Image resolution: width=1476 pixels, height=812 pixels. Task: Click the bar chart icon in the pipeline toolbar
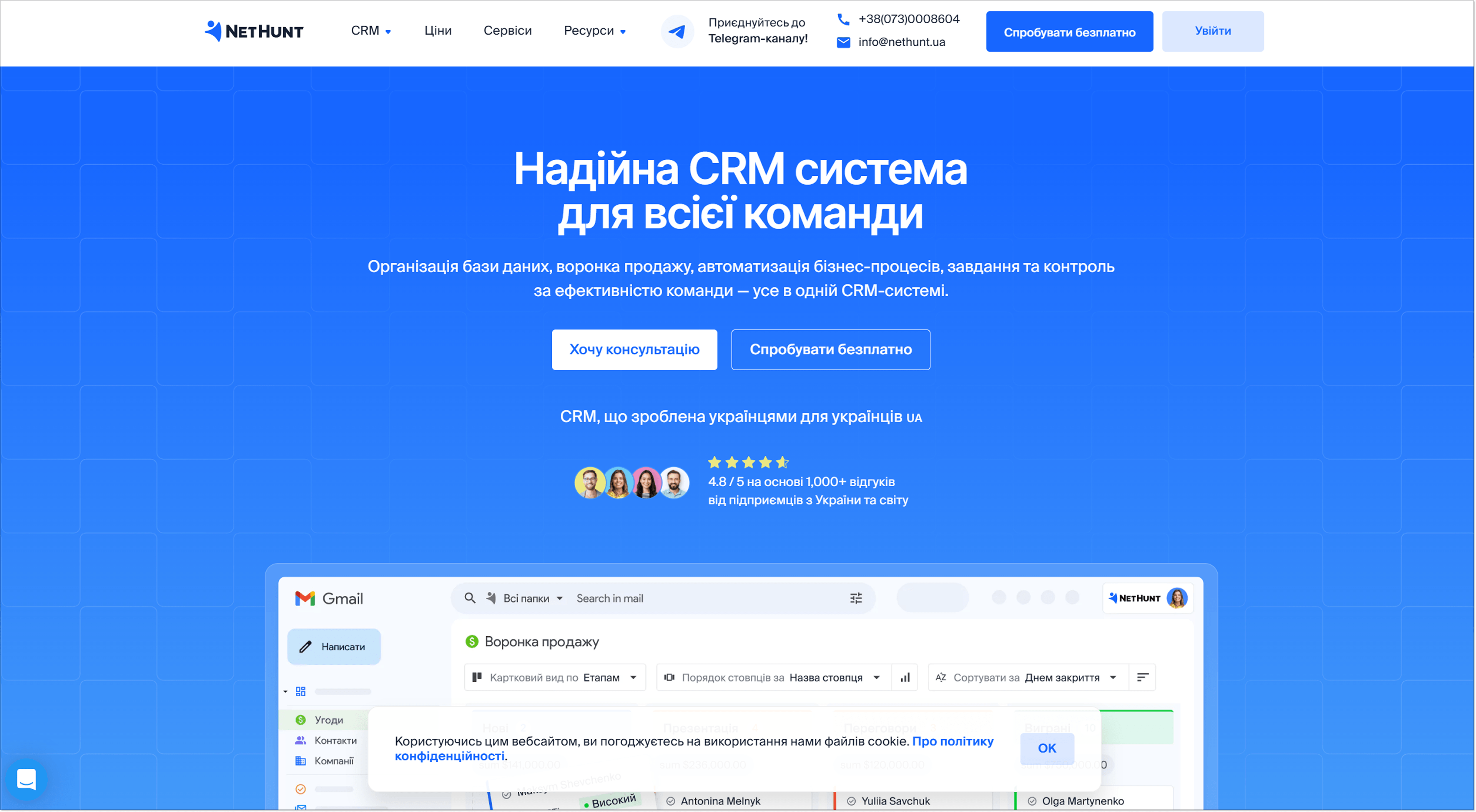coord(905,677)
